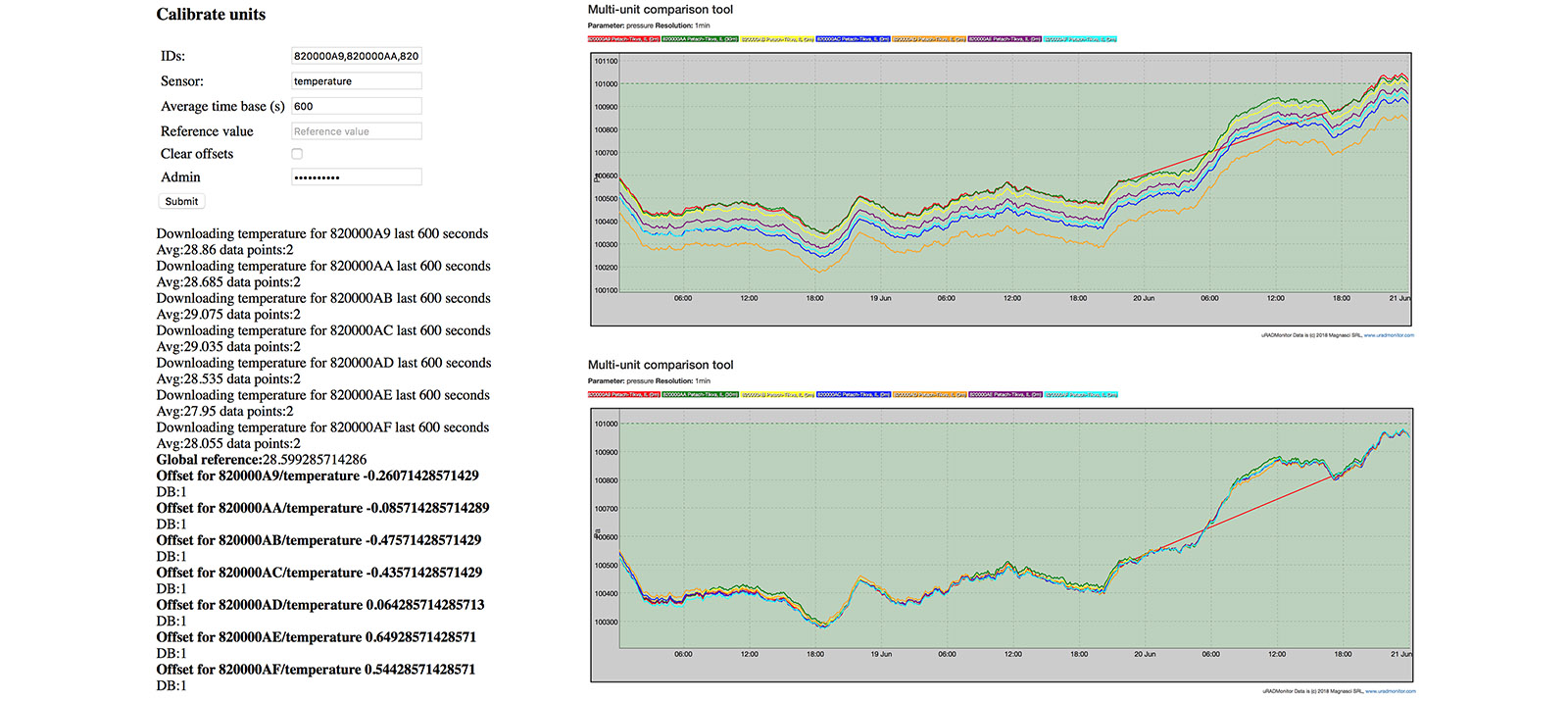
Task: Open uradmonitor.com link under top chart
Action: pos(1389,335)
